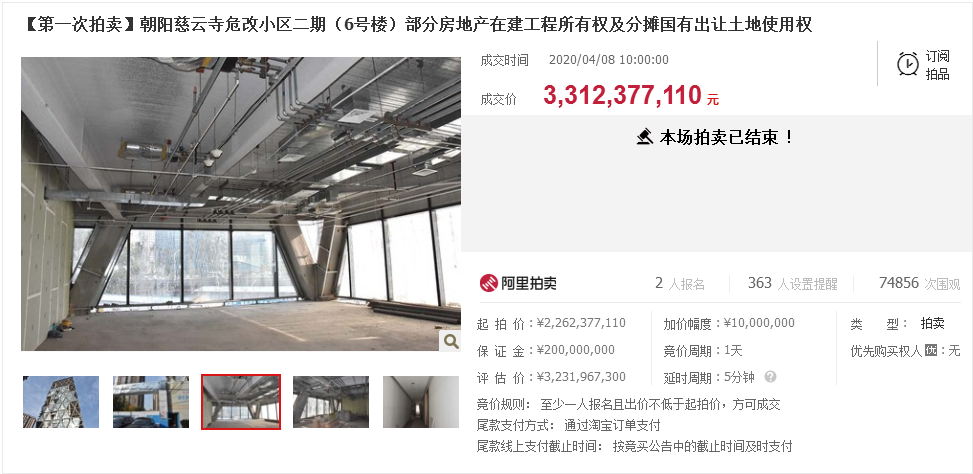Image resolution: width=973 pixels, height=474 pixels.
Task: Click the 订阅拍品 subscribe text
Action: click(x=938, y=65)
